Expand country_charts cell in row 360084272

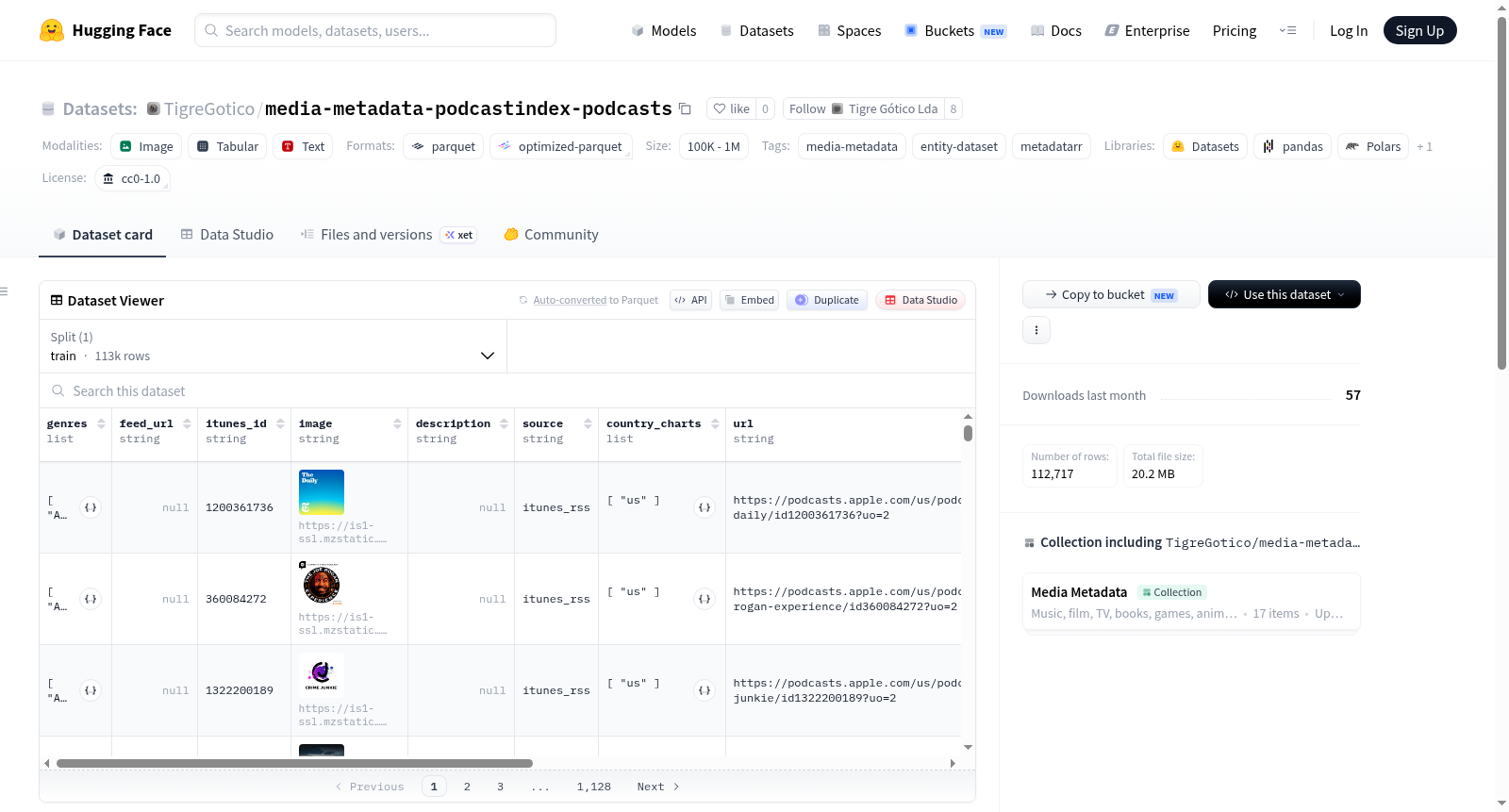pyautogui.click(x=705, y=599)
